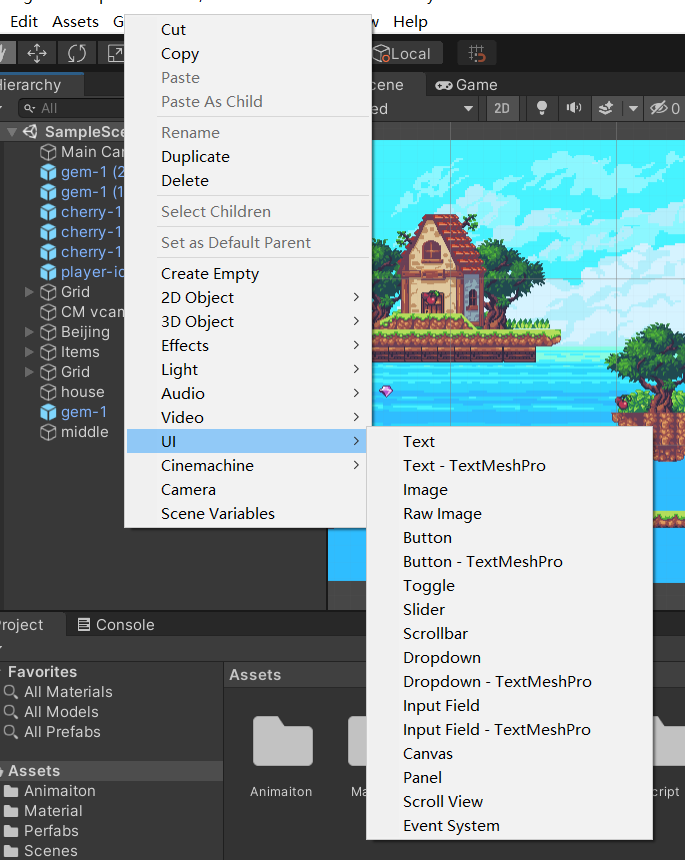Screen dimensions: 685x860
Task: Select the gem-1 prefab below house
Action: (x=83, y=412)
